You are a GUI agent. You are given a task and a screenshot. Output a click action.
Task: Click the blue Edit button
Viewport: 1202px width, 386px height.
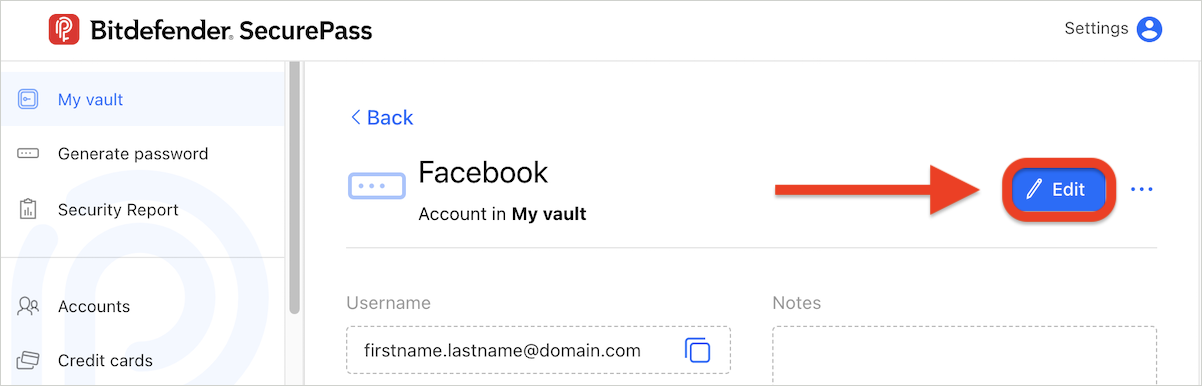tap(1059, 189)
